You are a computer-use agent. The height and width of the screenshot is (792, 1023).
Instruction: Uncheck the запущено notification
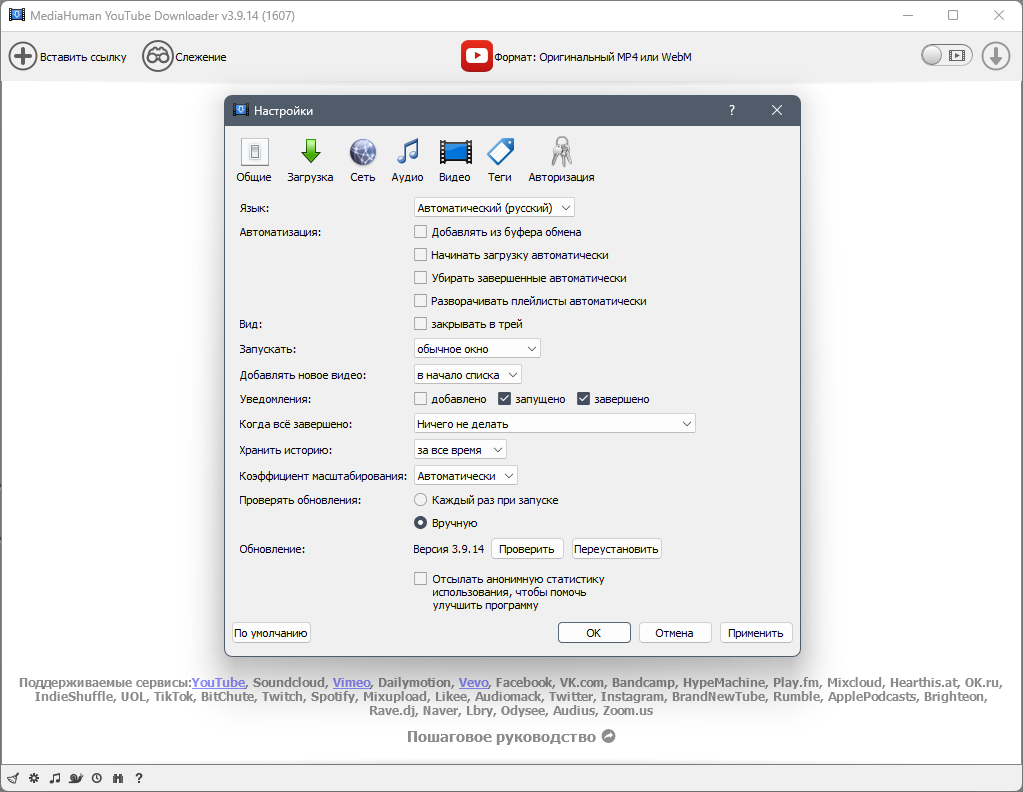[504, 399]
